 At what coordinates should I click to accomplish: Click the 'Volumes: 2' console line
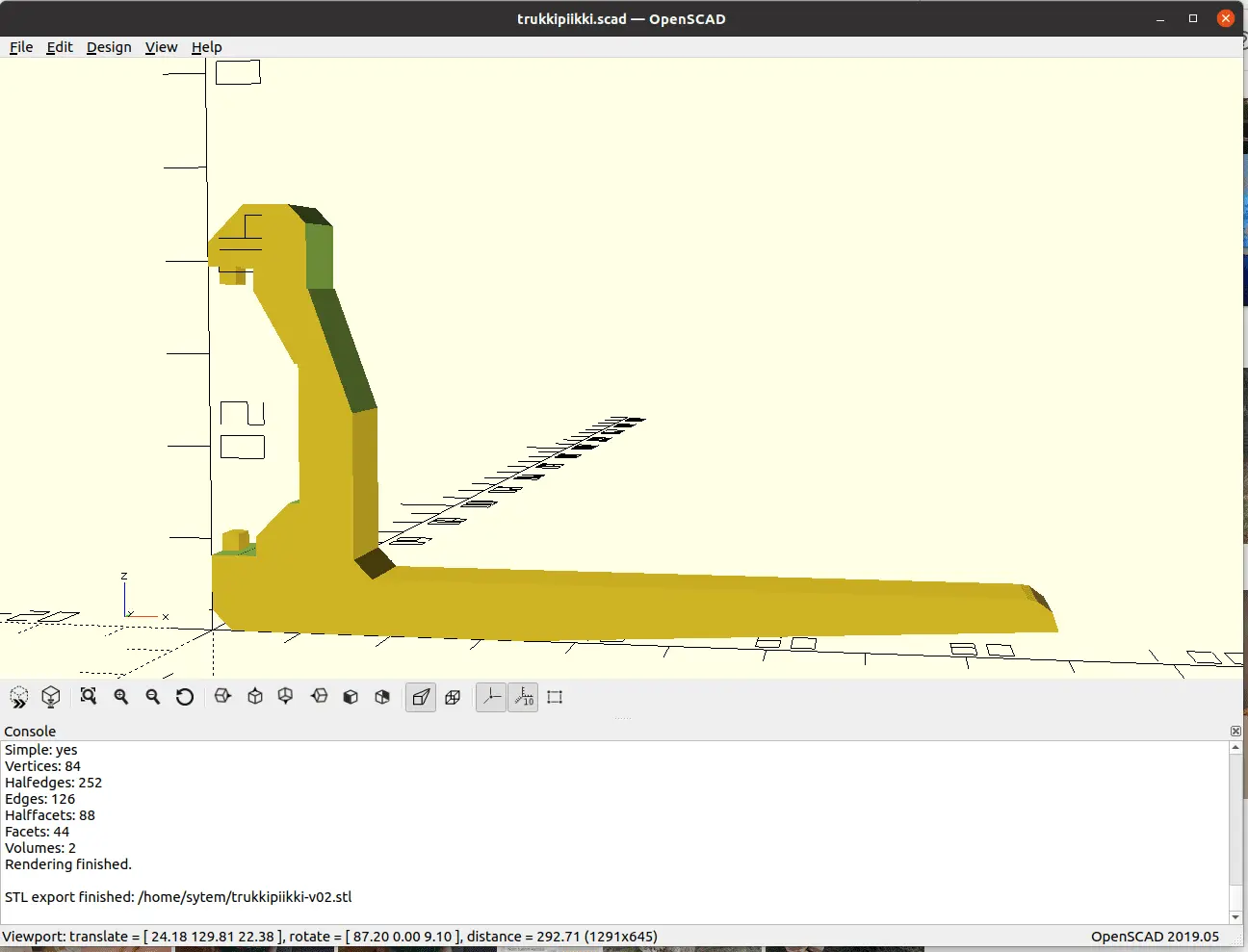[40, 848]
